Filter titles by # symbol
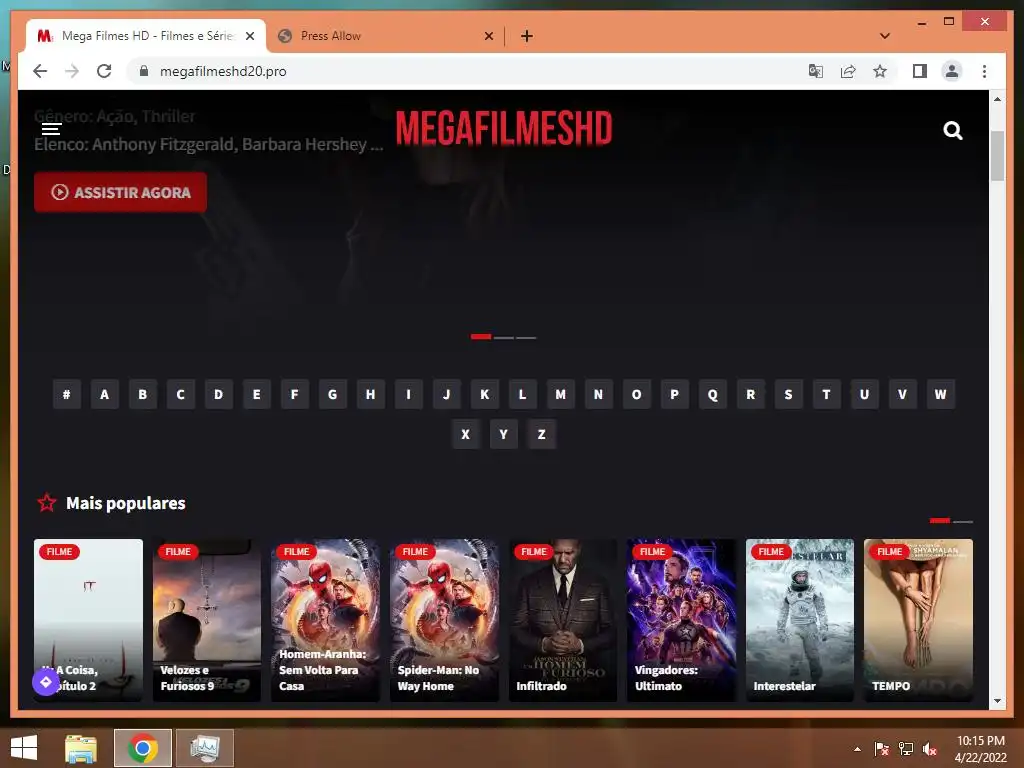The height and width of the screenshot is (768, 1024). tap(67, 394)
